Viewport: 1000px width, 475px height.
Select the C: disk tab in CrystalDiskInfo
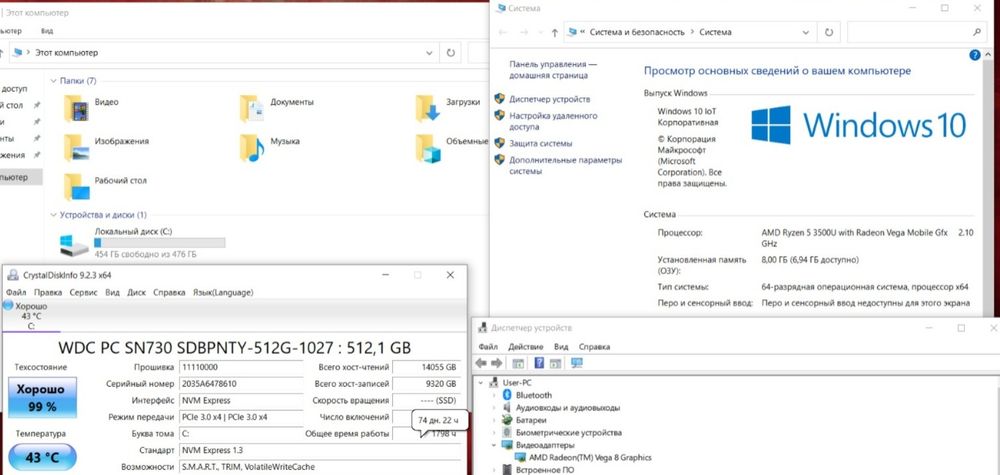[31, 316]
